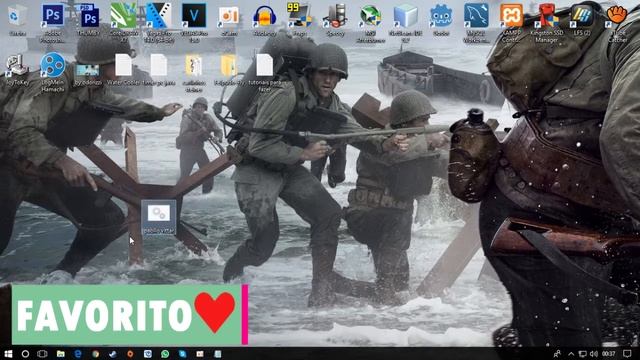Open Microsoft Edge from the taskbar
The image size is (640, 360).
point(78,353)
